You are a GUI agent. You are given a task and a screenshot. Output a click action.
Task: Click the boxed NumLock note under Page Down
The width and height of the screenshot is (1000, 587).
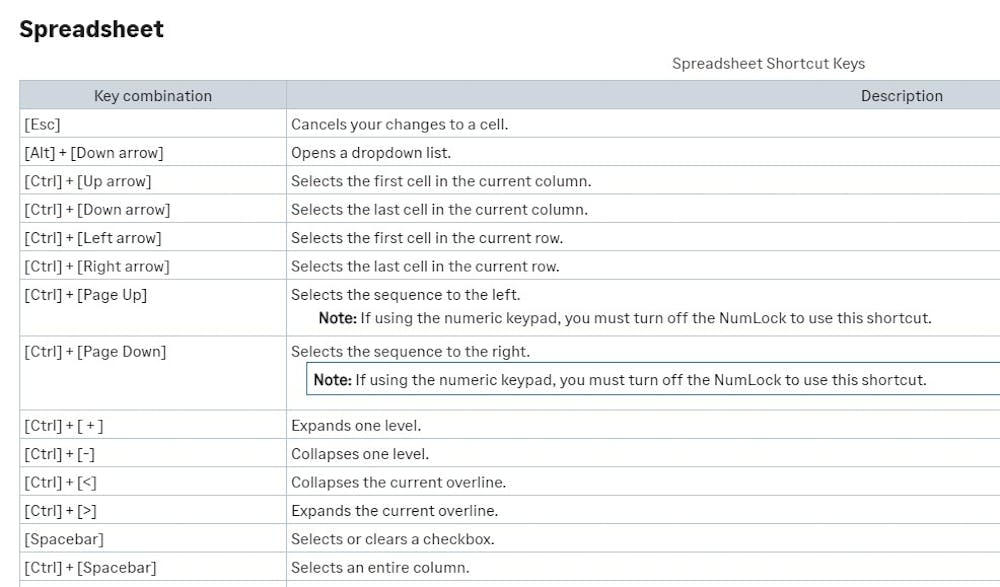click(620, 380)
